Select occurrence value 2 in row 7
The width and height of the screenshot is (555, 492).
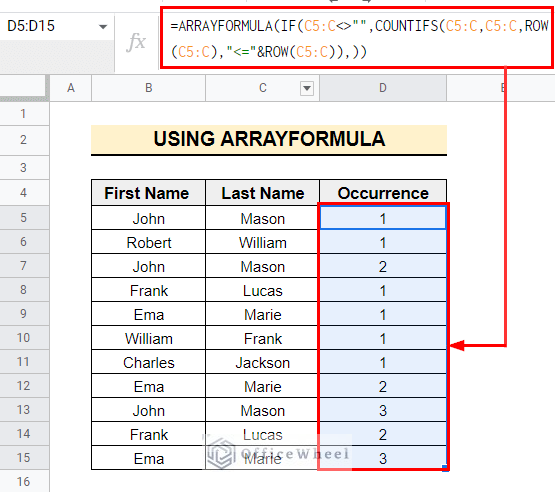[383, 267]
